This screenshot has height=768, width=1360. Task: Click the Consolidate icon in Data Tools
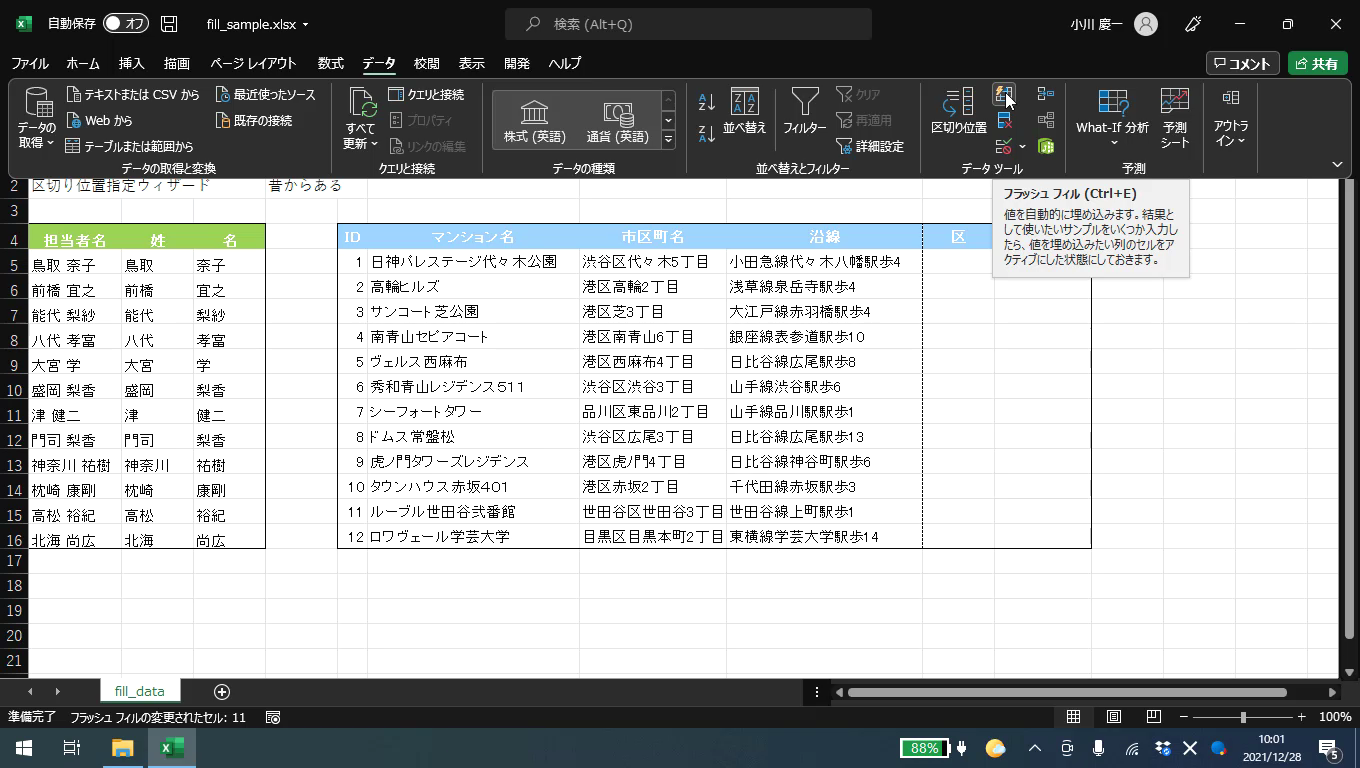pyautogui.click(x=1046, y=94)
